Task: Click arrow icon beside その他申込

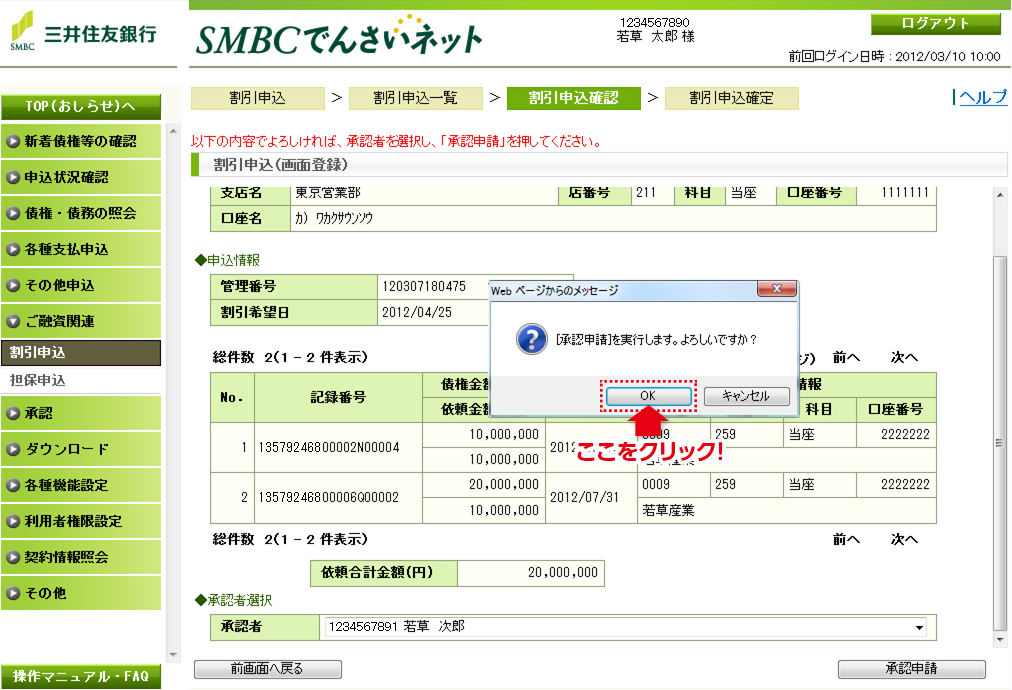Action: 13,285
